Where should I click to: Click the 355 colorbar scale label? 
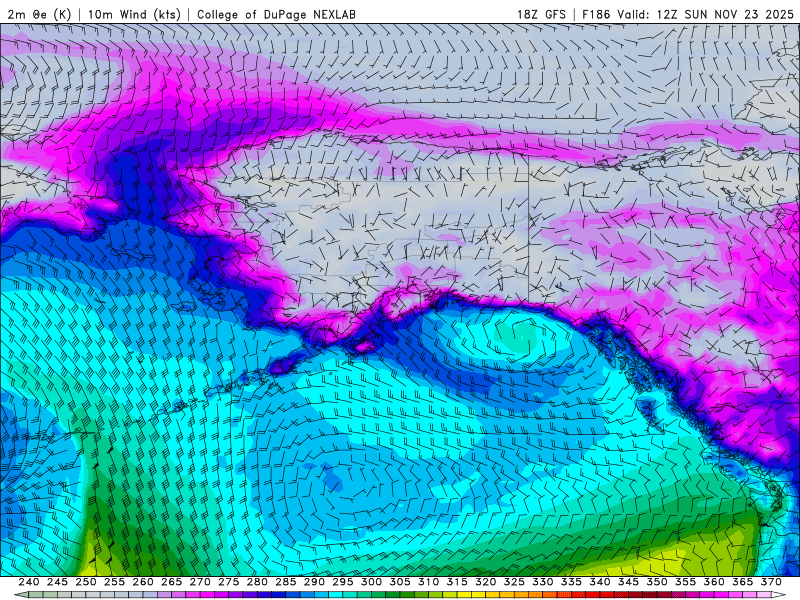(686, 582)
